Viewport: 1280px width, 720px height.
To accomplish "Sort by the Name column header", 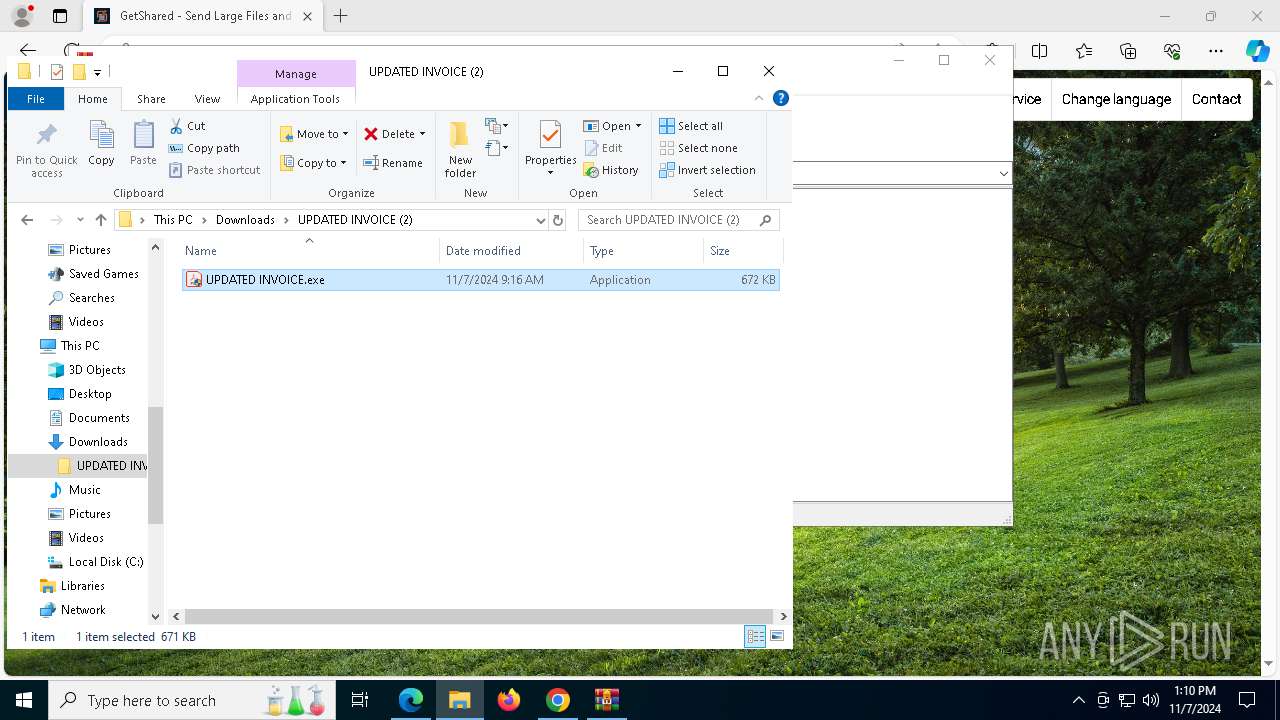I will tap(309, 251).
